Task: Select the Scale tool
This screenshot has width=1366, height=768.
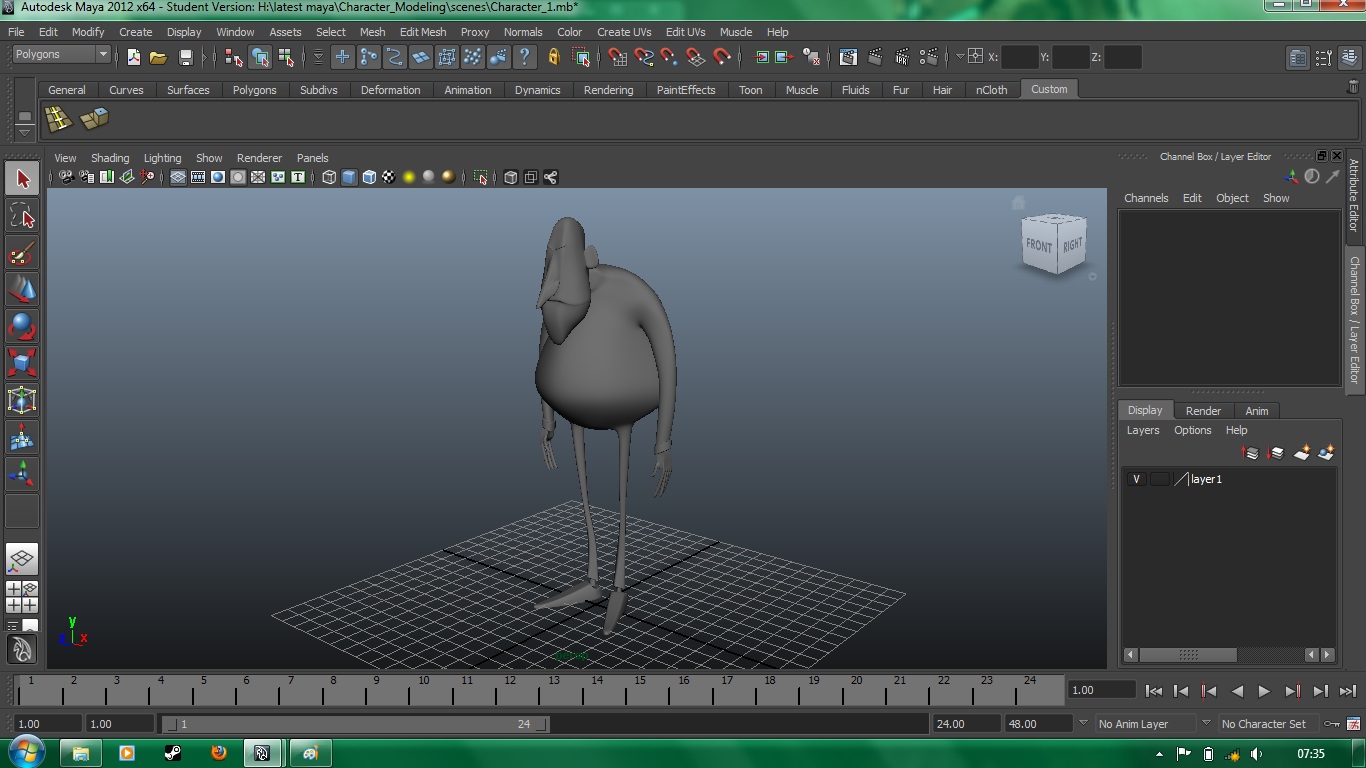Action: [22, 362]
